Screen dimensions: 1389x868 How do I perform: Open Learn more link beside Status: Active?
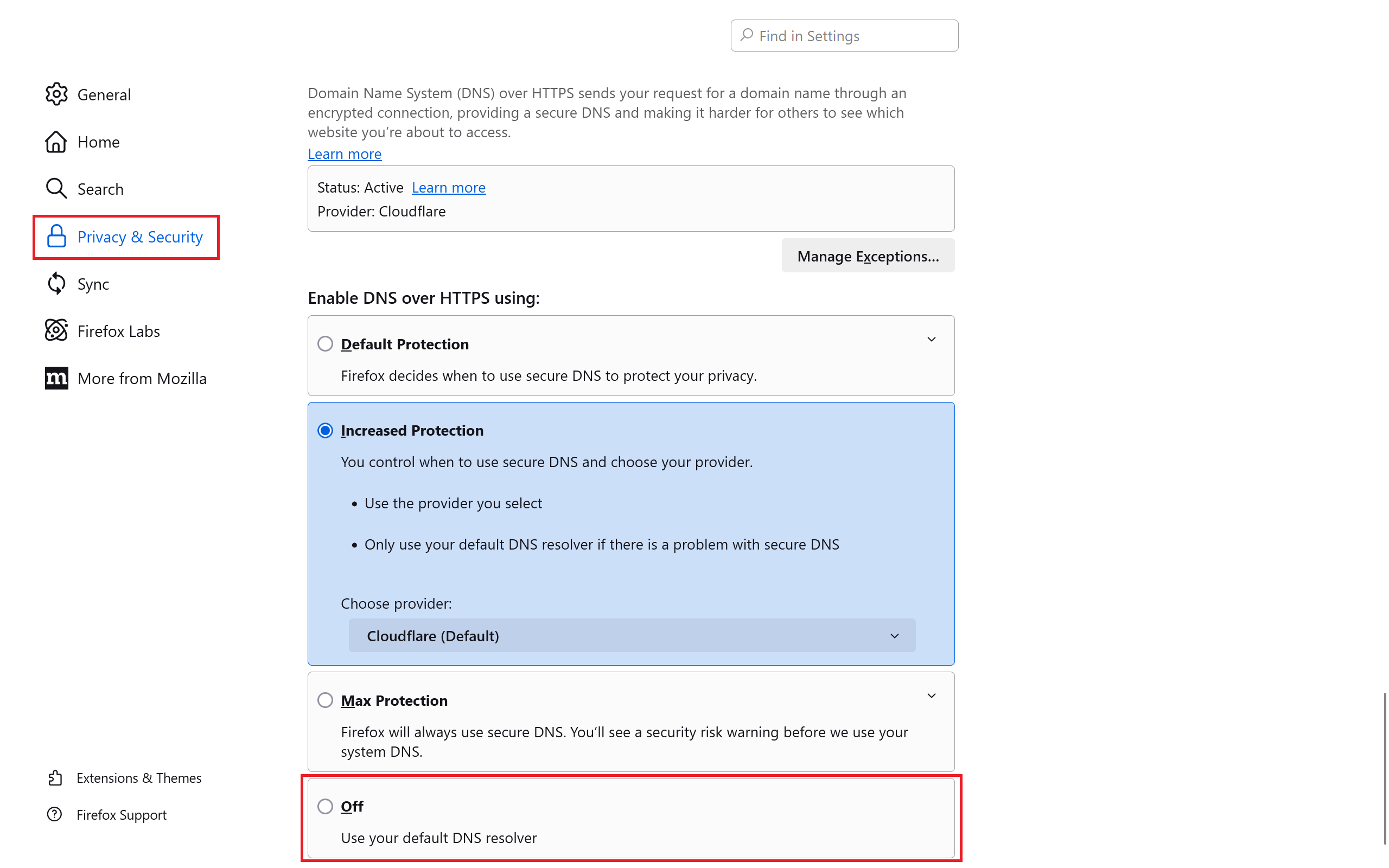pyautogui.click(x=448, y=188)
